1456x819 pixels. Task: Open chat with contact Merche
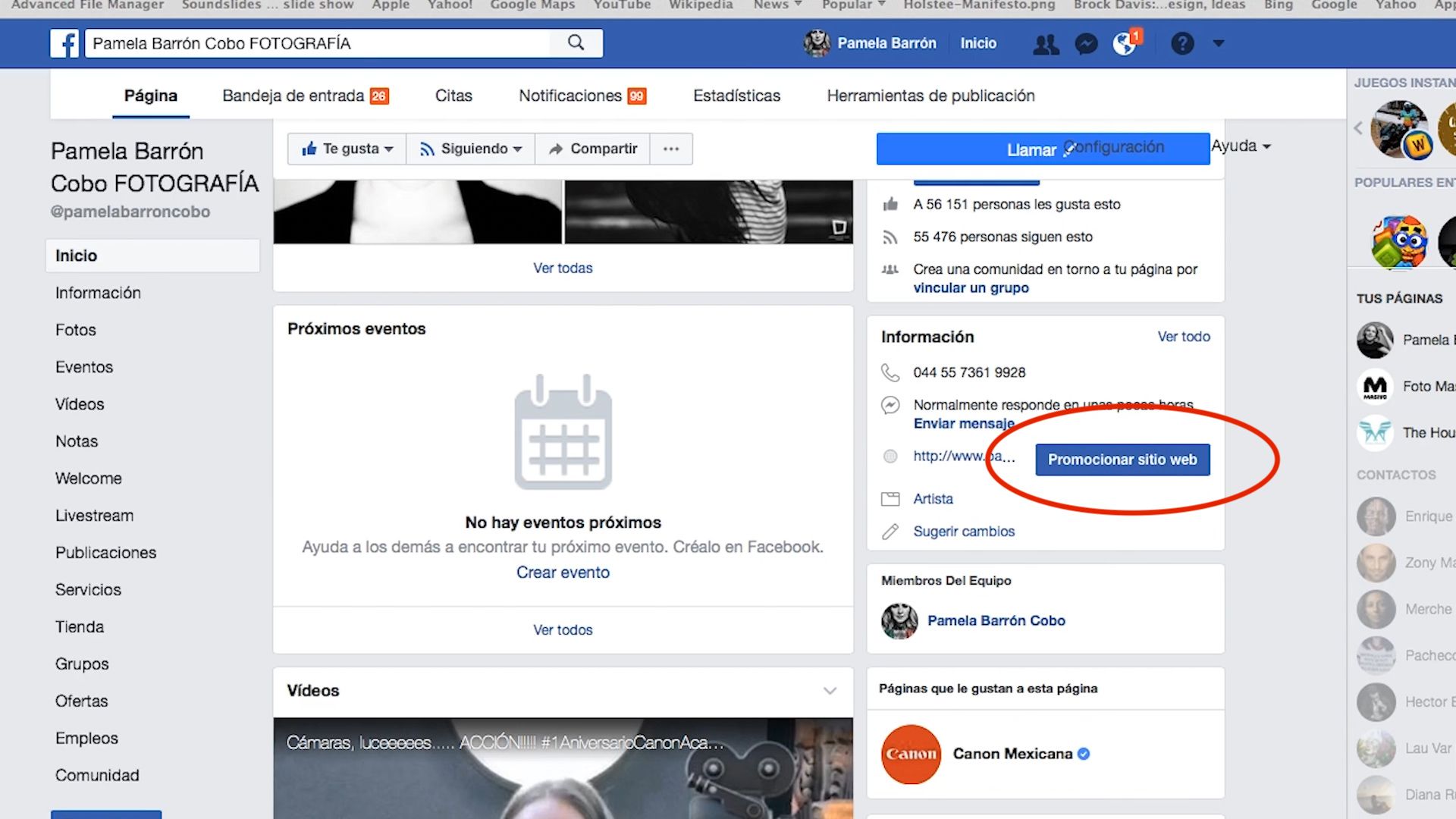coord(1404,609)
